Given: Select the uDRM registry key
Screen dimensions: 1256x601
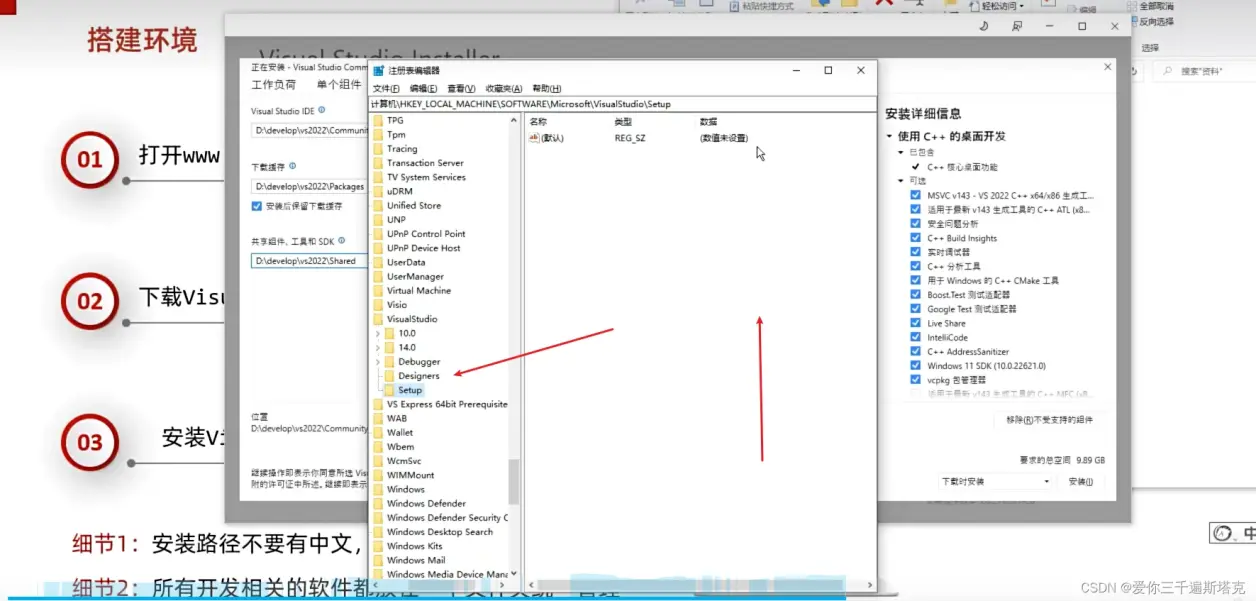Looking at the screenshot, I should point(399,191).
